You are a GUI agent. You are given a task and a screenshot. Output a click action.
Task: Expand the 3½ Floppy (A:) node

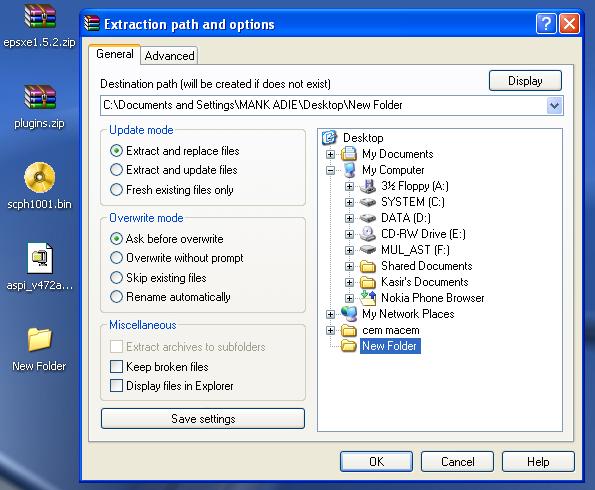click(349, 186)
